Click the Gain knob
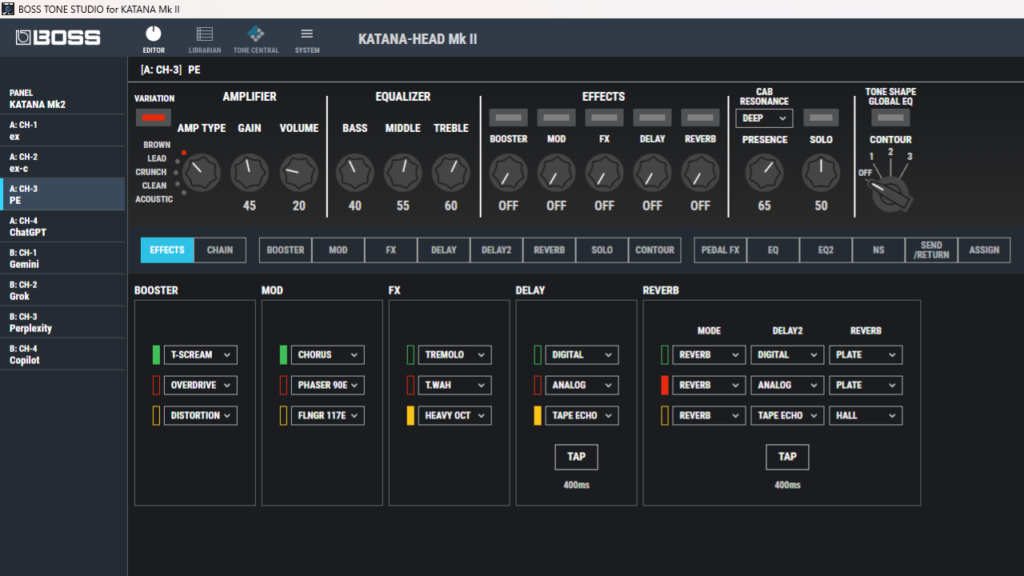The height and width of the screenshot is (576, 1024). pos(249,172)
